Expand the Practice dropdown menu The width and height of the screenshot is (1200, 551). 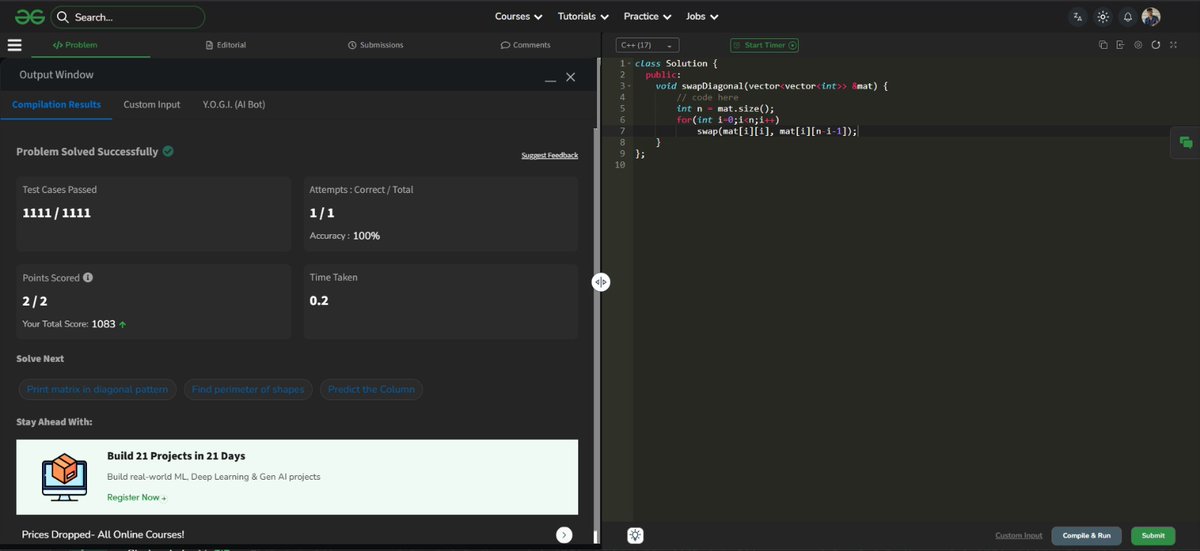tap(648, 17)
